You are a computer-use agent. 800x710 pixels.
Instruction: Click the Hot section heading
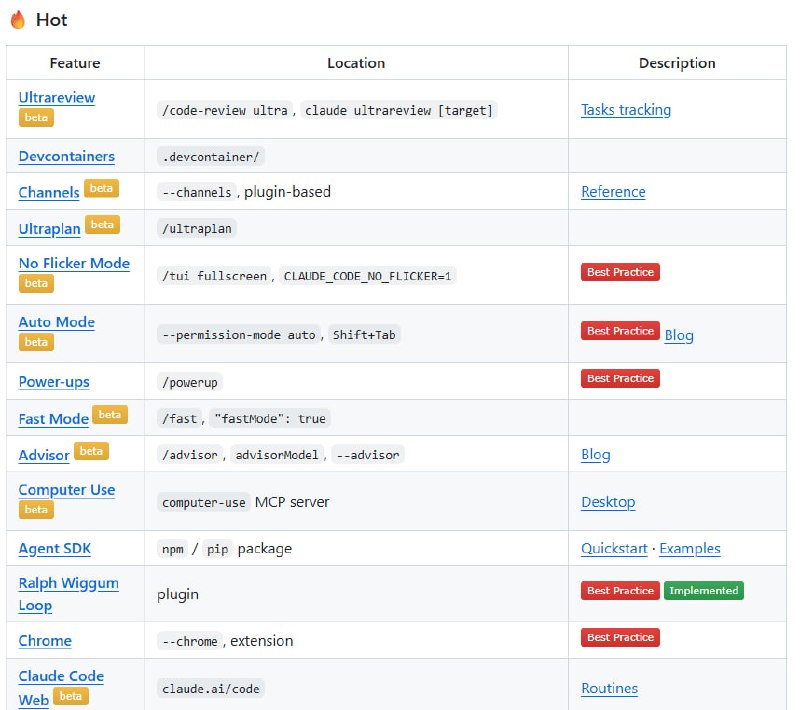pos(52,20)
